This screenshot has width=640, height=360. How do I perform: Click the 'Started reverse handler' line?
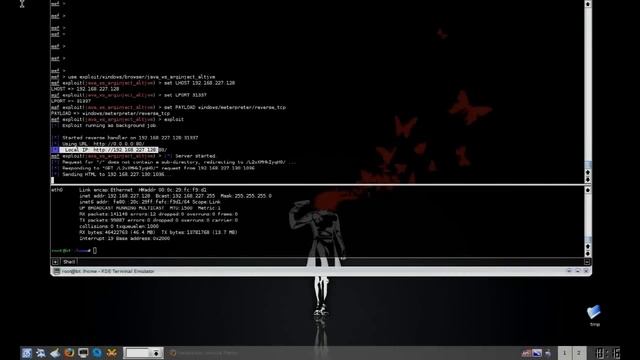124,138
